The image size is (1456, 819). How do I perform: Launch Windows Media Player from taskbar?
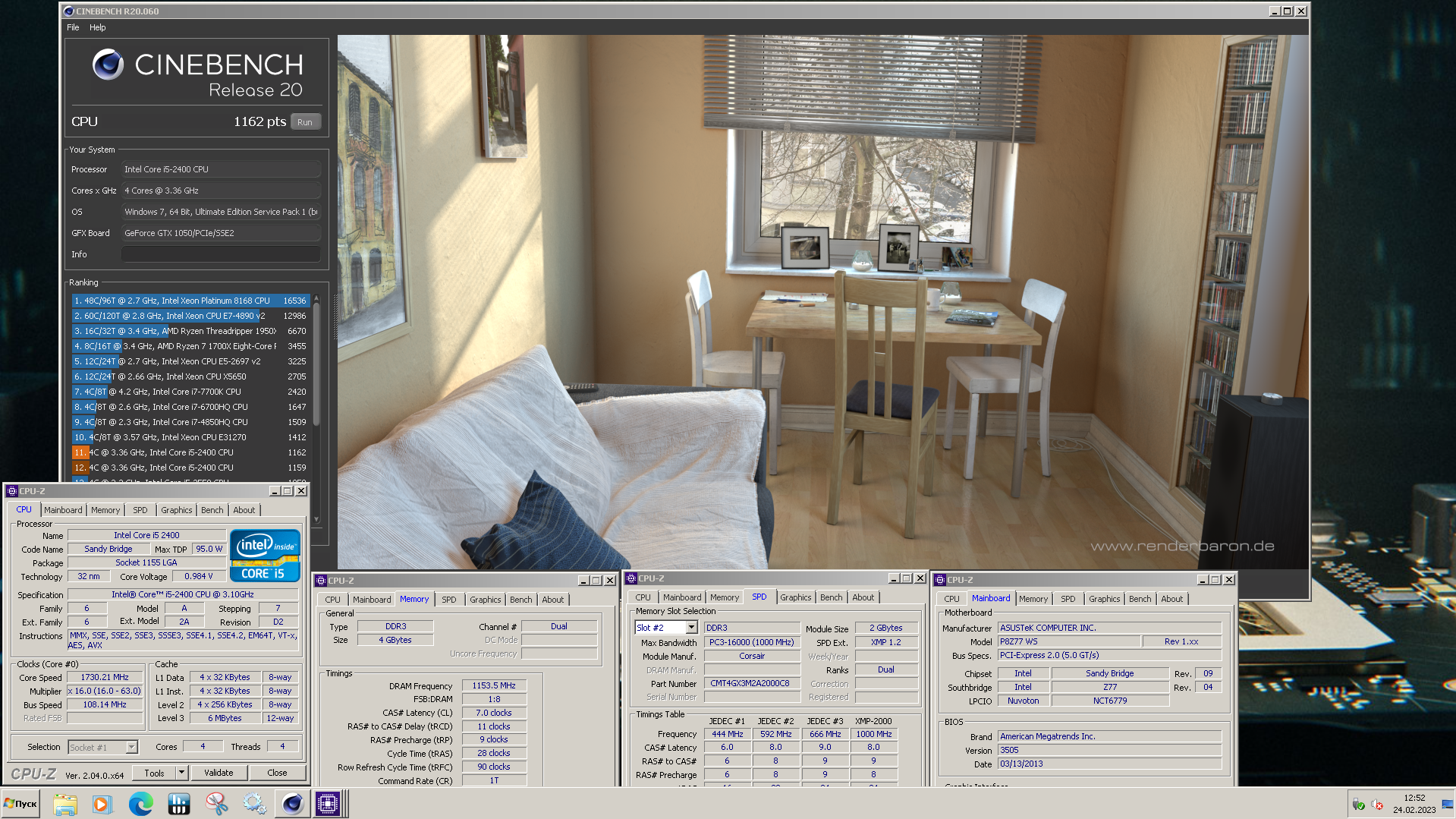coord(102,804)
